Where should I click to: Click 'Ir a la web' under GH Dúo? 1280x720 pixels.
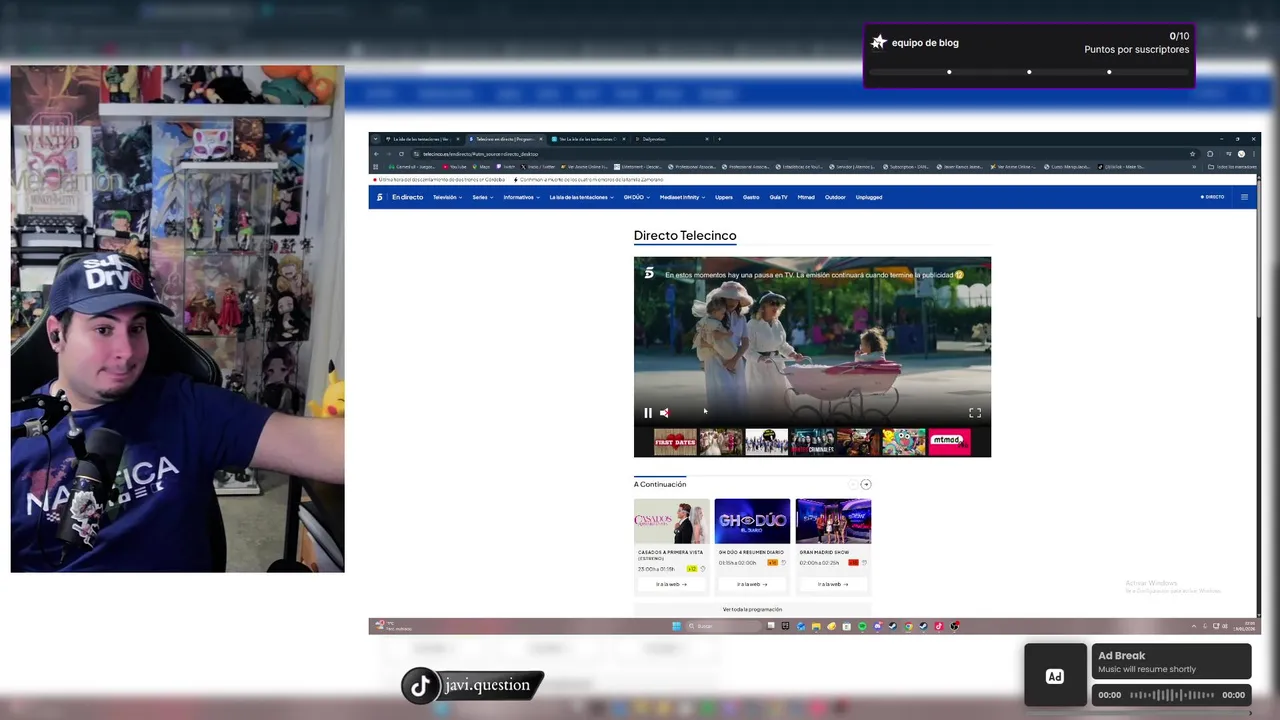pos(752,584)
